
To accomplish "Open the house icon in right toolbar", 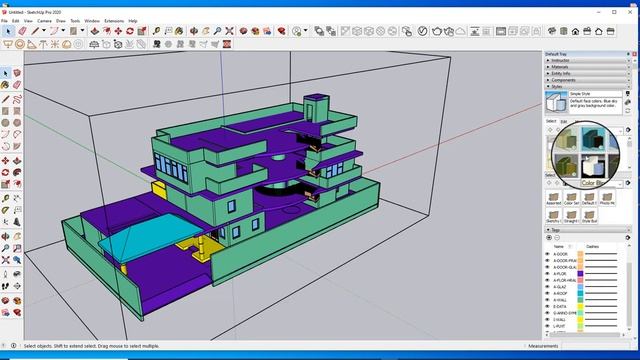I will point(575,31).
